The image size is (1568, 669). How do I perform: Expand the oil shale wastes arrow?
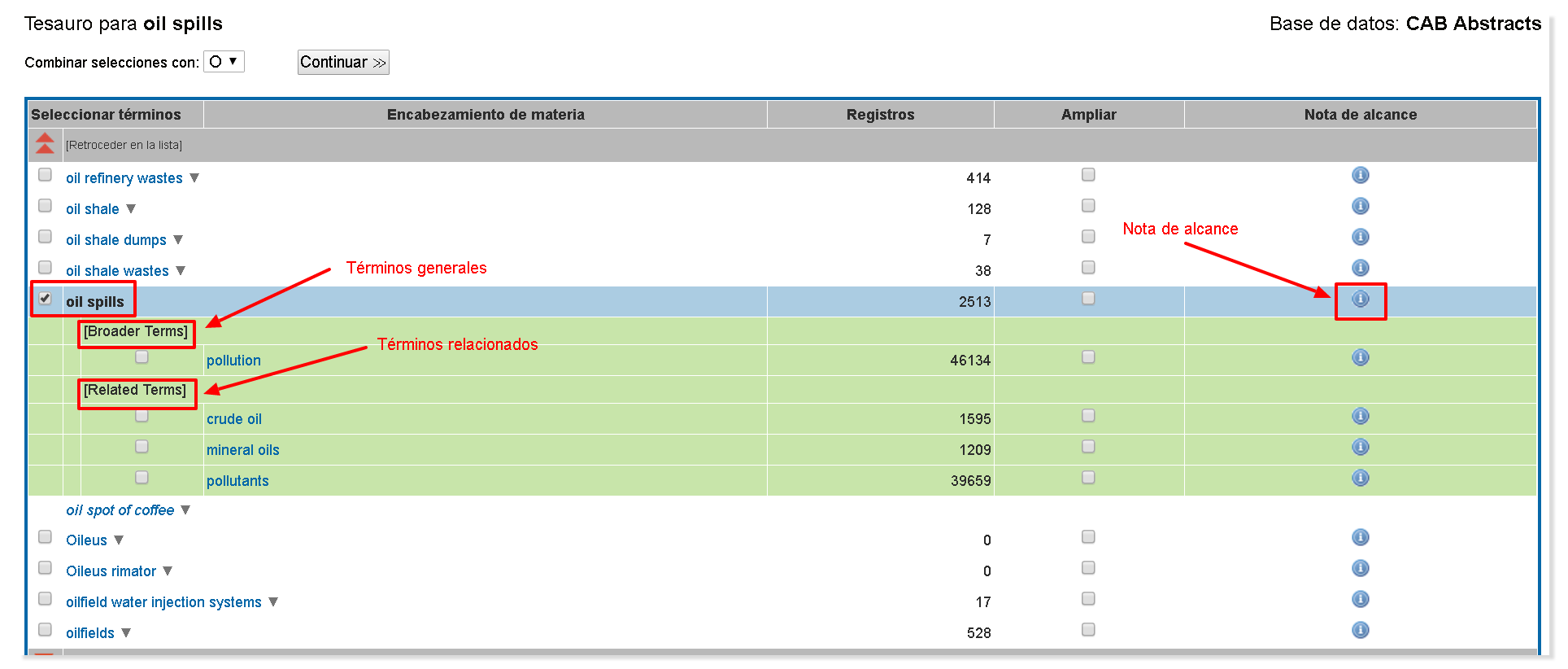pos(181,270)
